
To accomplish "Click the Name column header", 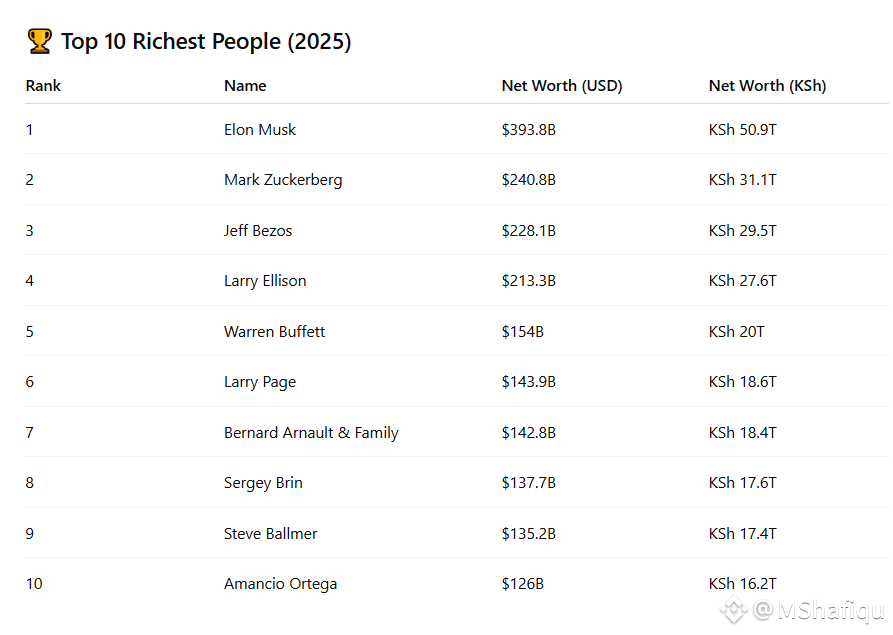I will point(245,86).
